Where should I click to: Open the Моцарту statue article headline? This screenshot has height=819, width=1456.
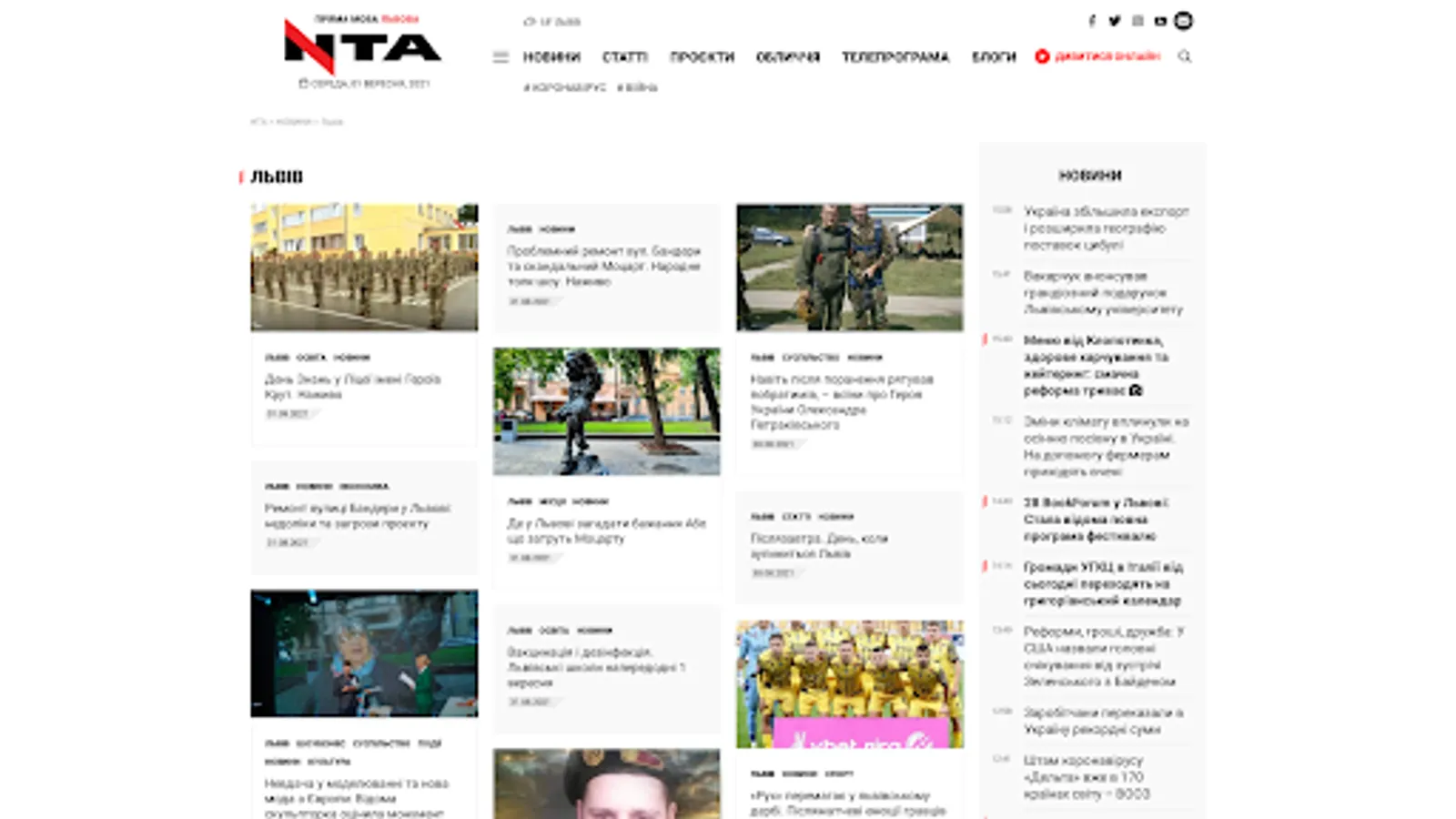[x=607, y=531]
